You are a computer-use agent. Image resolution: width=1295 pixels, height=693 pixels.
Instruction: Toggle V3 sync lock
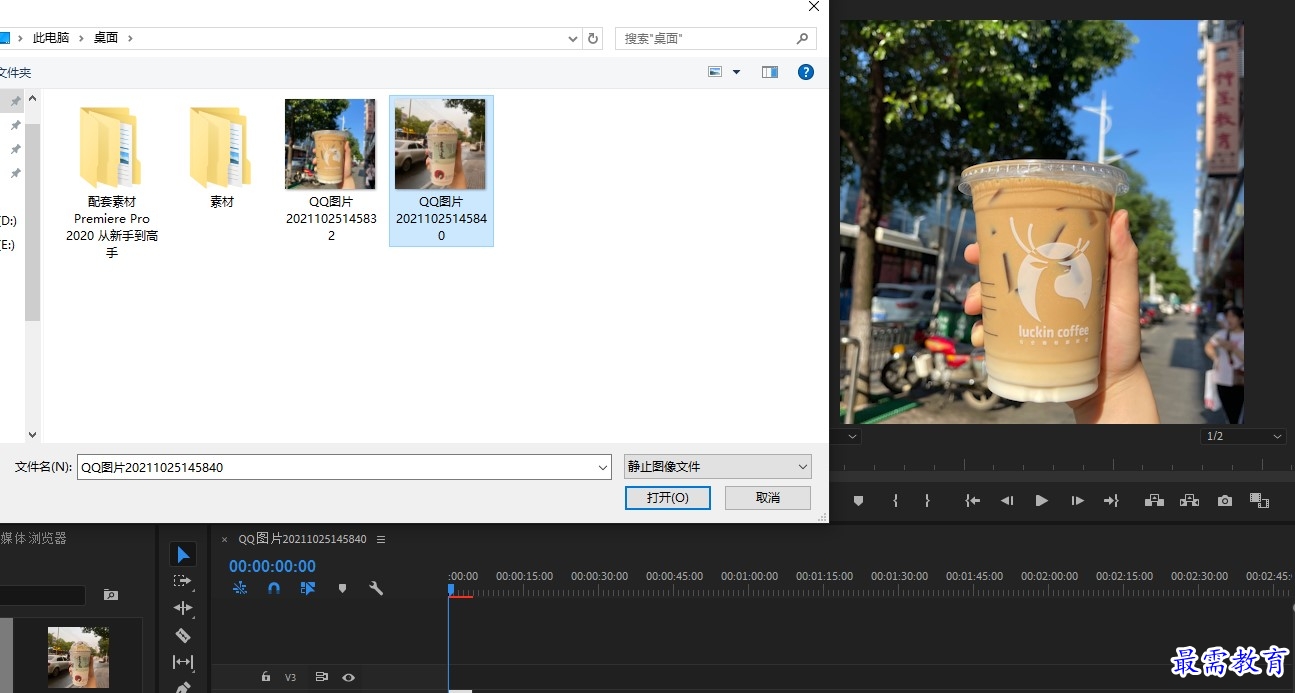[321, 677]
